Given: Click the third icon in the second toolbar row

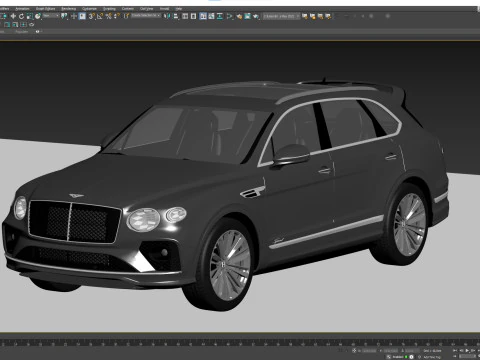Looking at the screenshot, I should pos(23,25).
